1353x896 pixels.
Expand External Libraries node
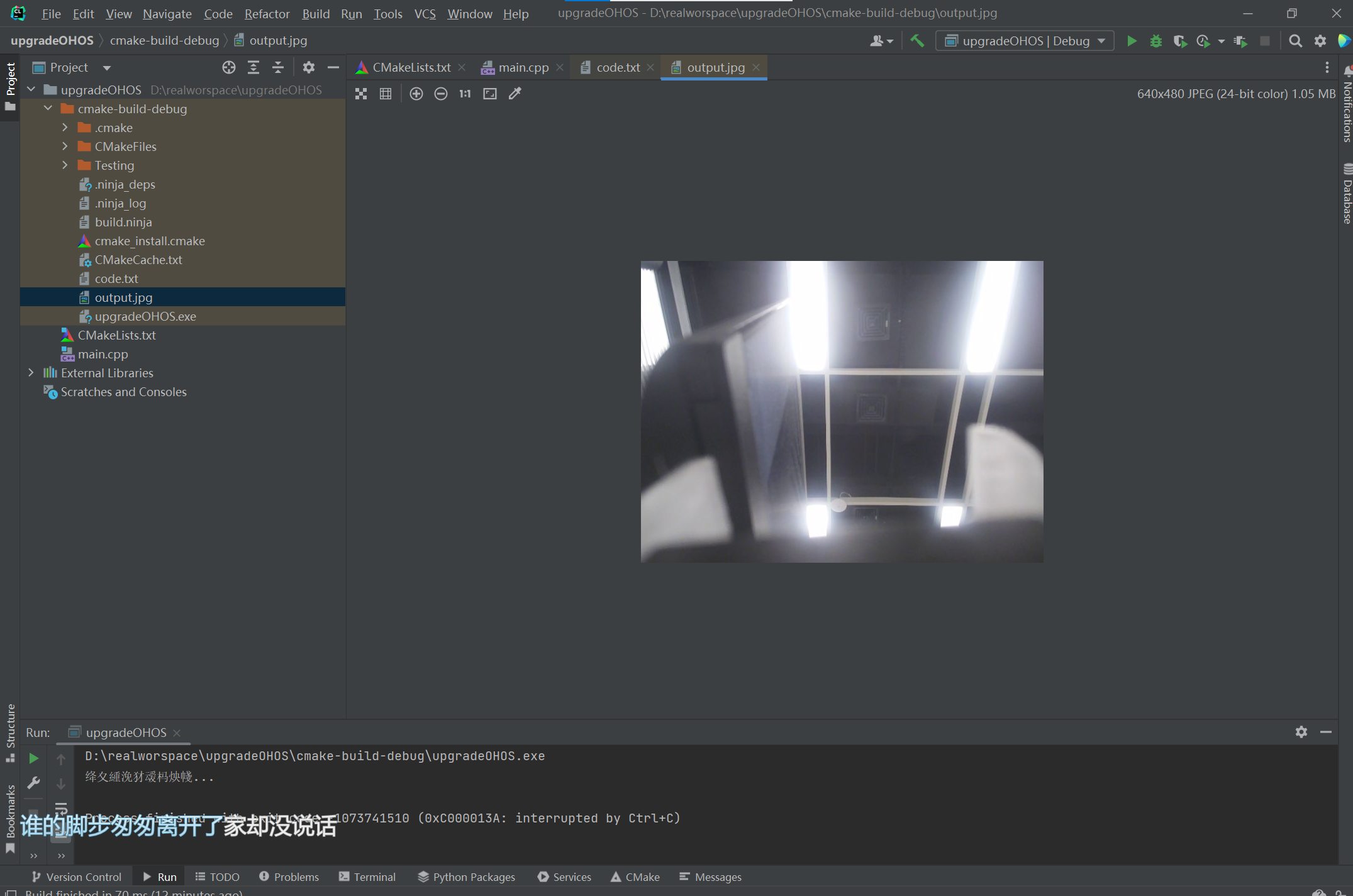(x=31, y=373)
